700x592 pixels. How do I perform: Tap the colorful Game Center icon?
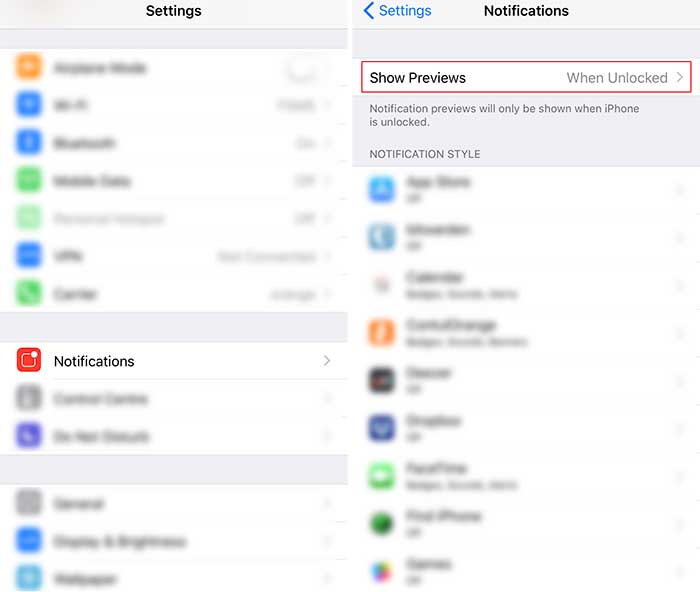[382, 571]
